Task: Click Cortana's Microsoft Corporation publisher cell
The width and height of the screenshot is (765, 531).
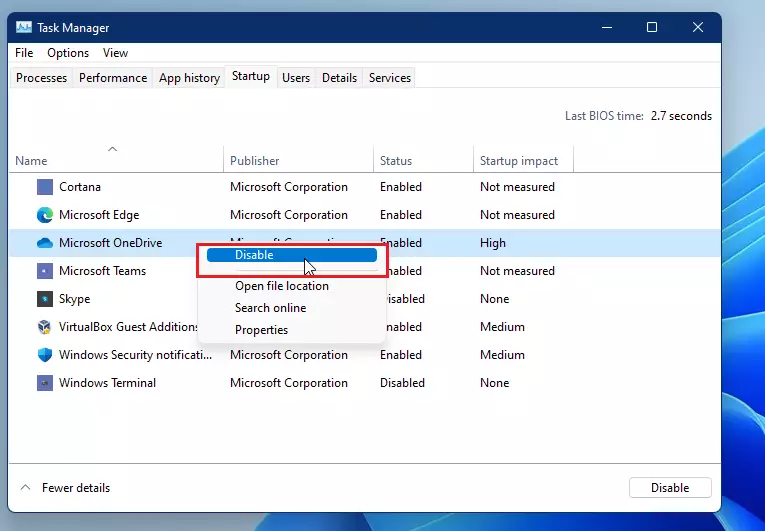Action: [x=289, y=187]
